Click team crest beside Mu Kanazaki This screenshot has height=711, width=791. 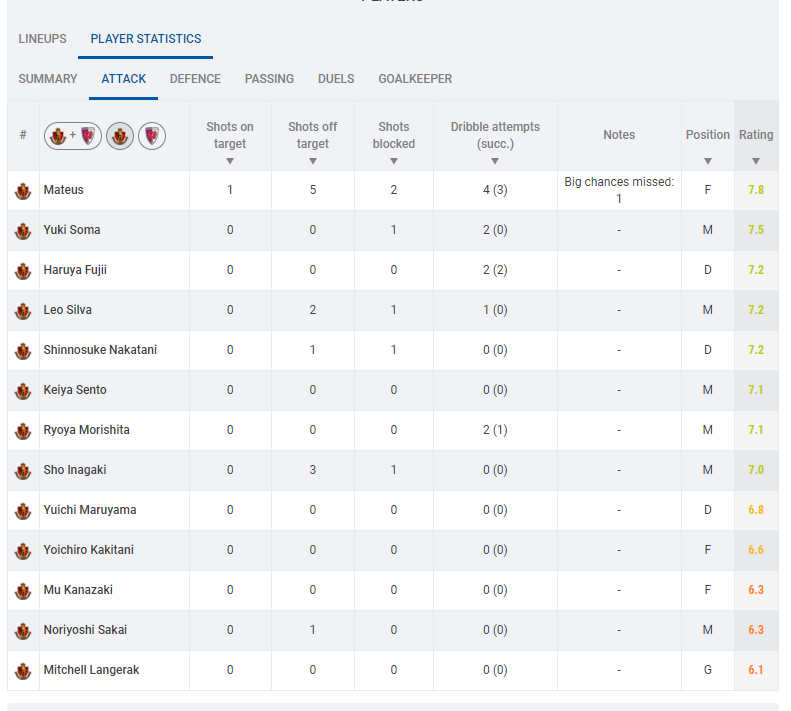pyautogui.click(x=23, y=590)
